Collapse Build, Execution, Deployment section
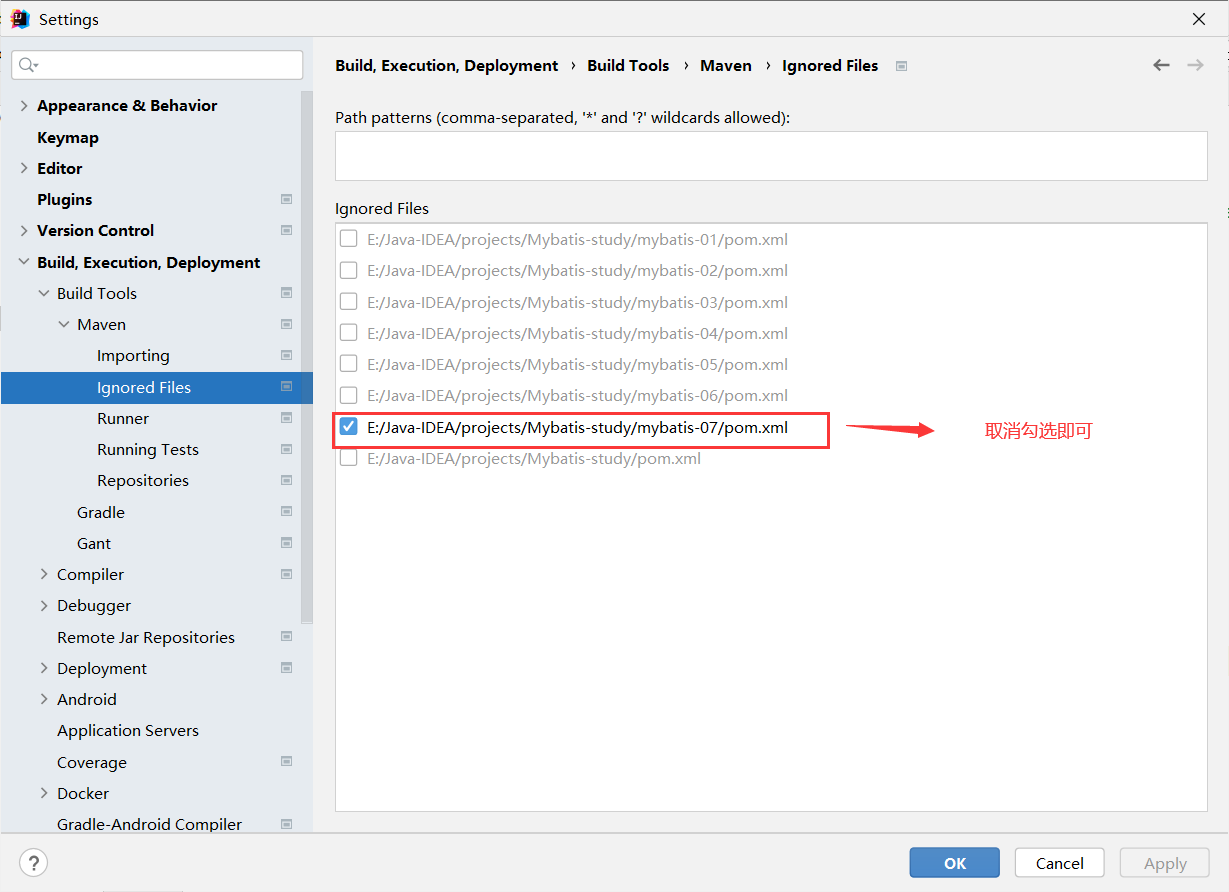This screenshot has width=1229, height=892. point(24,262)
